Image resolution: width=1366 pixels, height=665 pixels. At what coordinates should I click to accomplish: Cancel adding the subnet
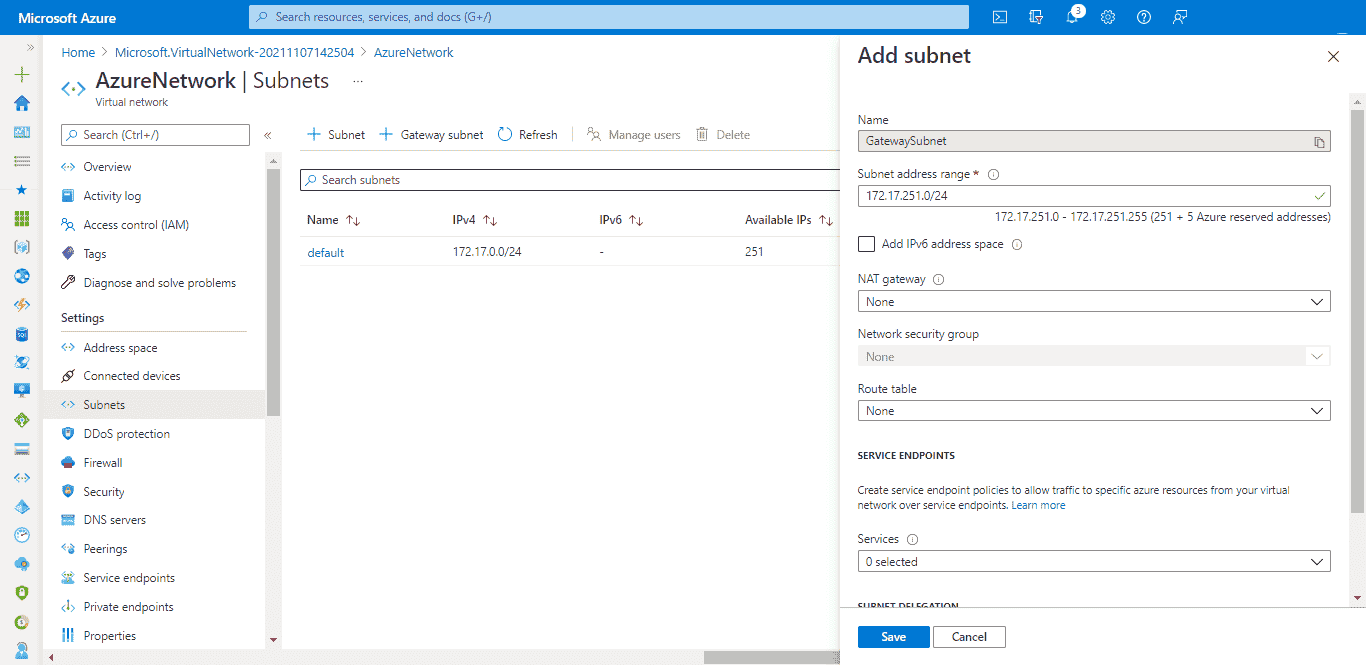[x=969, y=637]
